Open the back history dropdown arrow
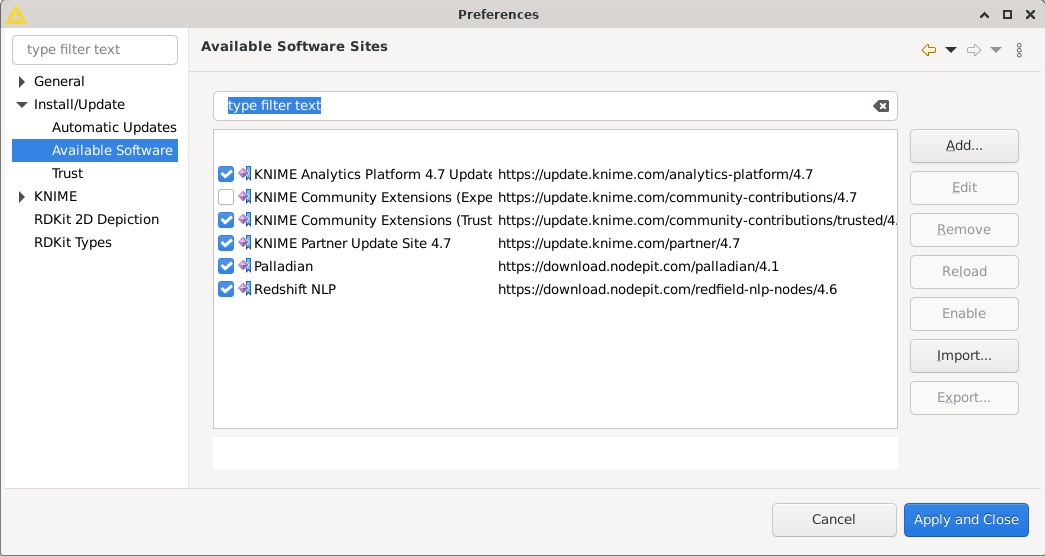Viewport: 1045px width, 557px height. pos(951,50)
